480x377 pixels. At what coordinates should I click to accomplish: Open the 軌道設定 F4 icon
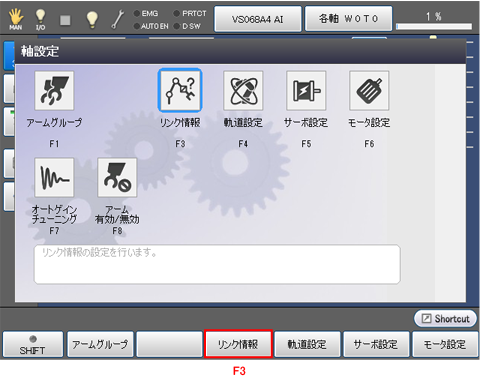click(x=243, y=90)
